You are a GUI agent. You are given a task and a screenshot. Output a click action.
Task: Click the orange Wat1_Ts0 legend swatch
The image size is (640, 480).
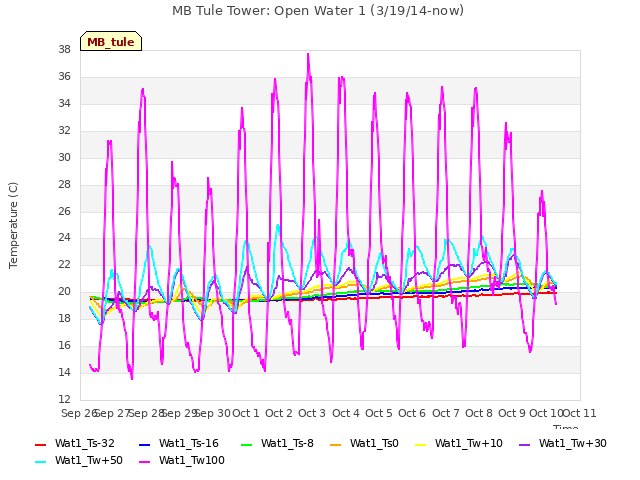336,444
